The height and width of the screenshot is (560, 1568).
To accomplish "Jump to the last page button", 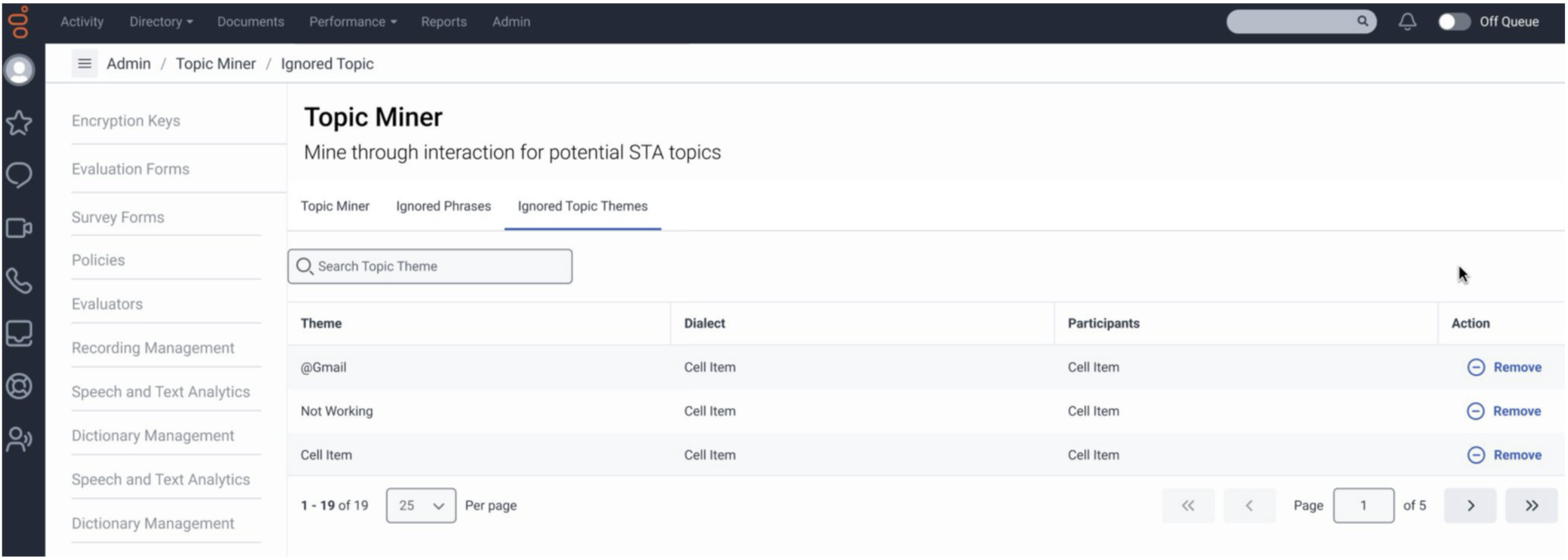I will [1531, 506].
